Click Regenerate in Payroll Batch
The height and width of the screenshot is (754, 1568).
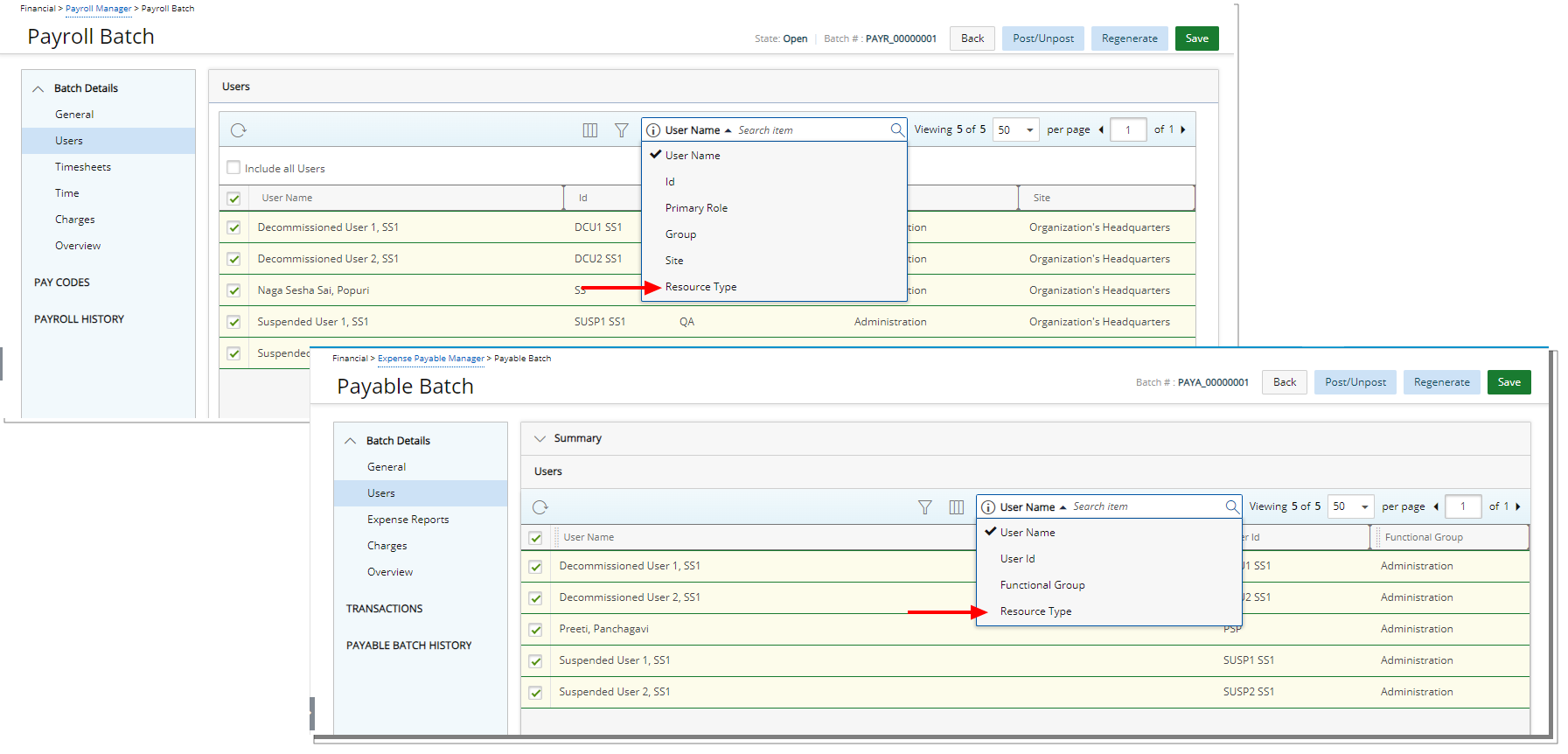1129,38
